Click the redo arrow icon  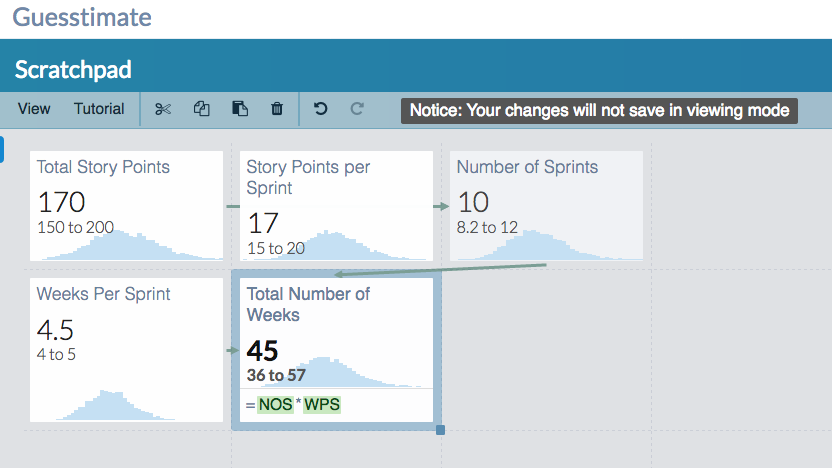tap(357, 109)
